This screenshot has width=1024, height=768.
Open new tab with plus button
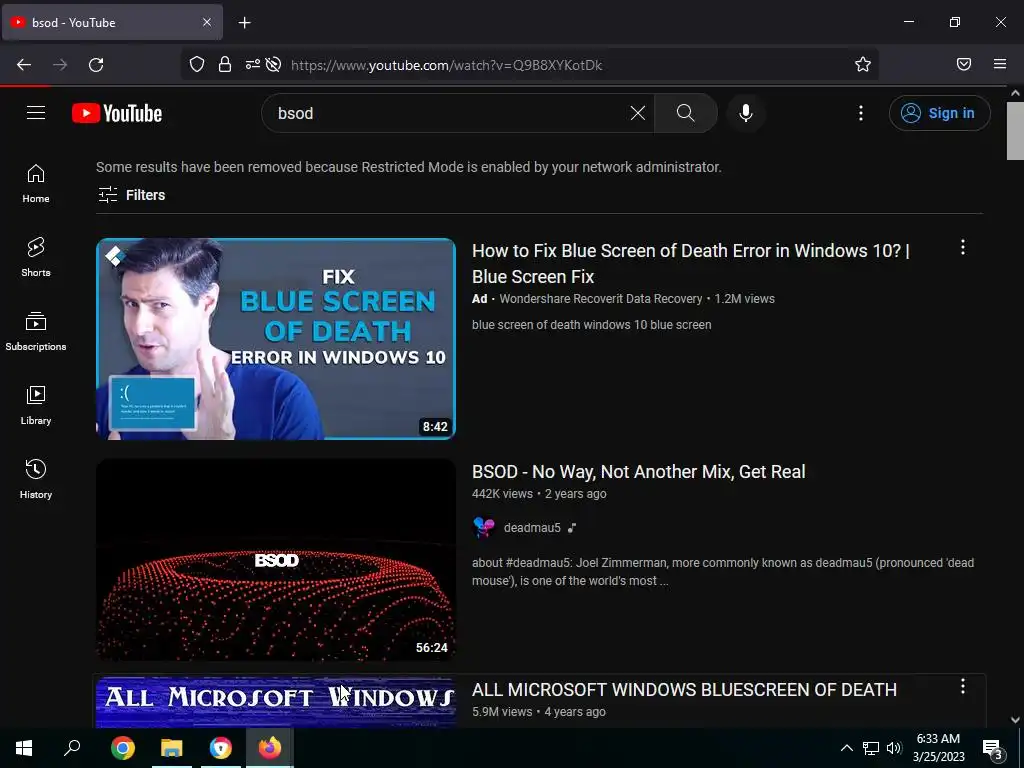tap(244, 23)
